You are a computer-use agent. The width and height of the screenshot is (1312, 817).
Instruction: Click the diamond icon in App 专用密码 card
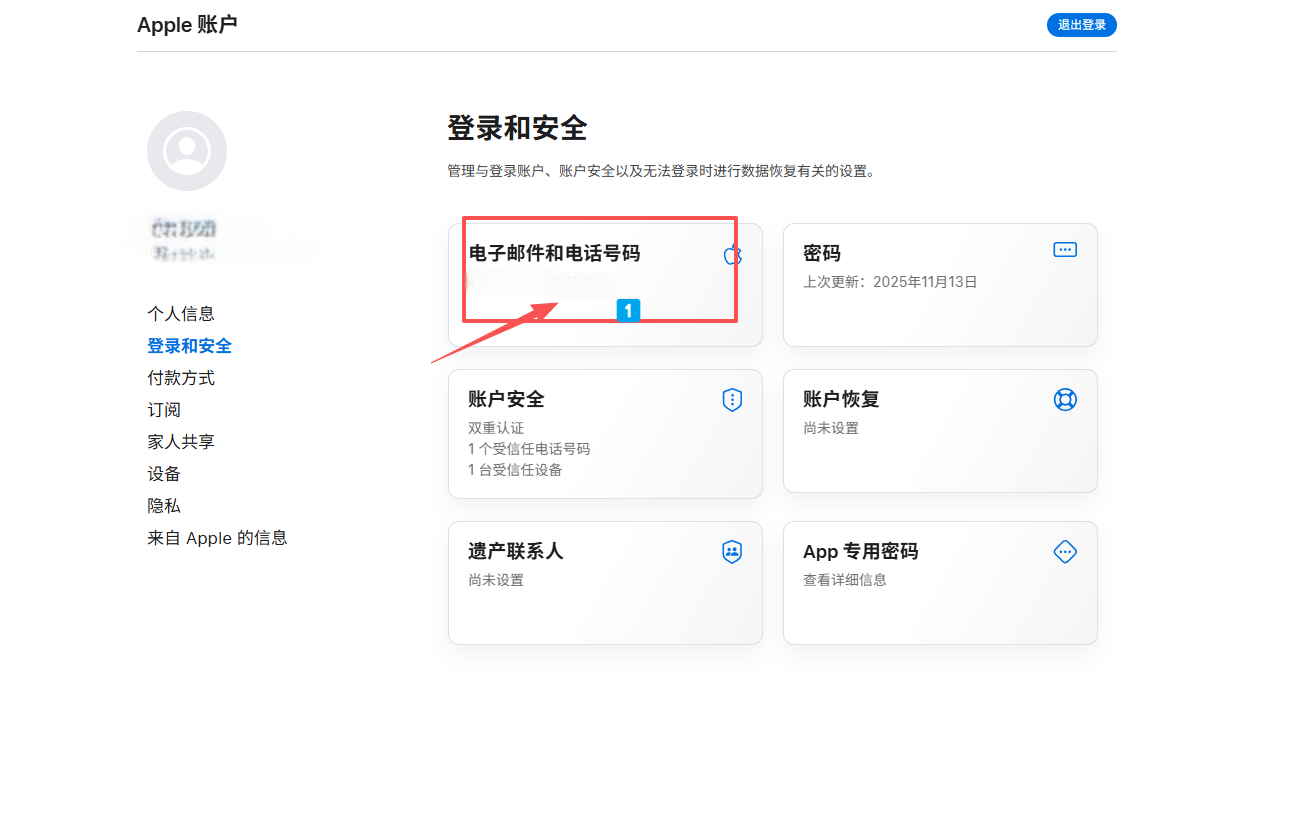click(1065, 552)
